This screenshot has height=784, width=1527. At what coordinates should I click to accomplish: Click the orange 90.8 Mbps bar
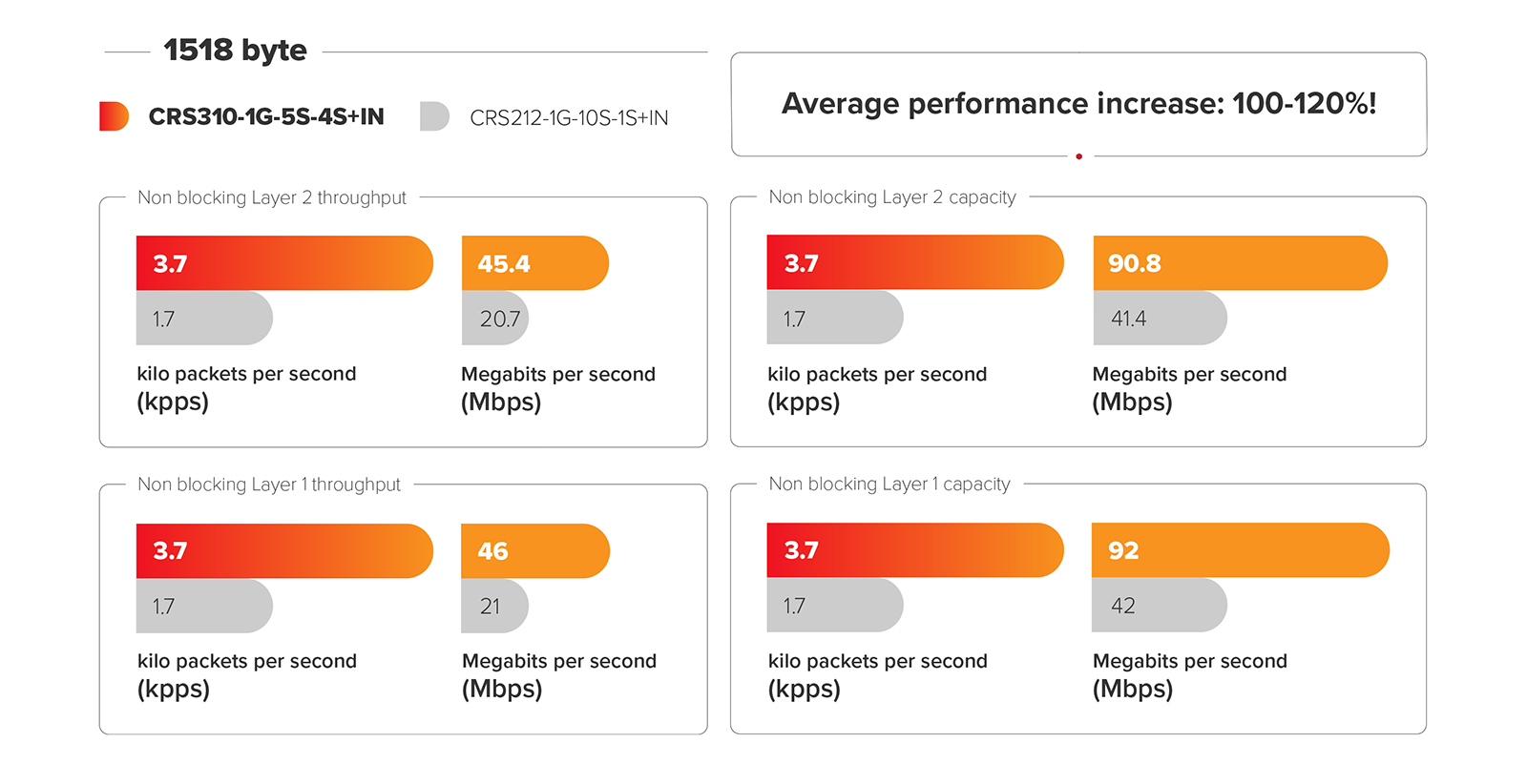(1239, 263)
